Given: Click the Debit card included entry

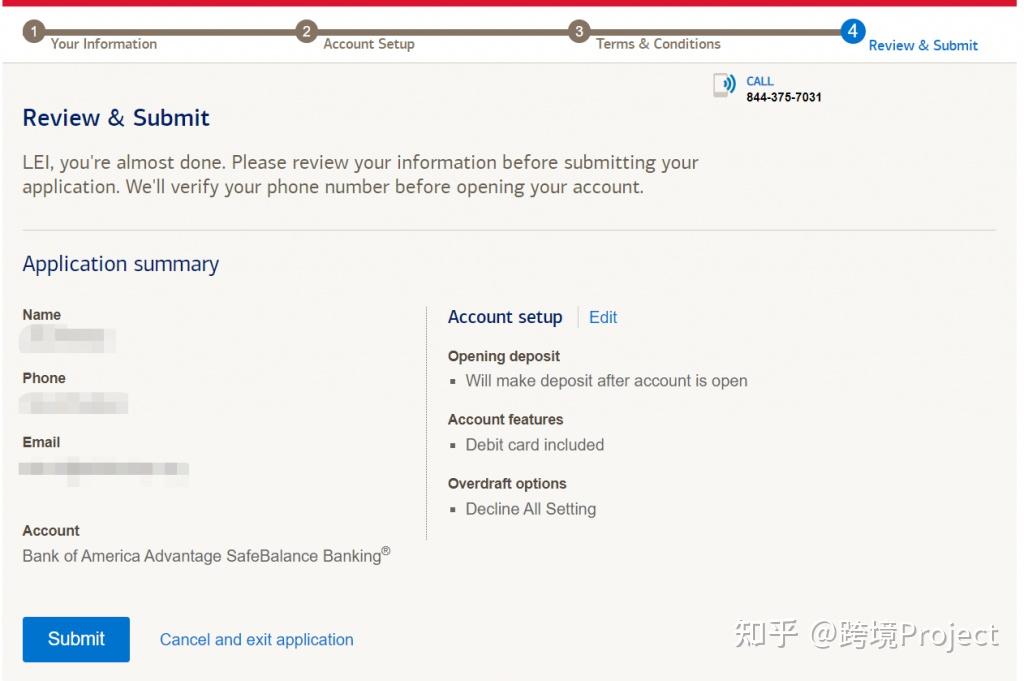Looking at the screenshot, I should tap(534, 445).
